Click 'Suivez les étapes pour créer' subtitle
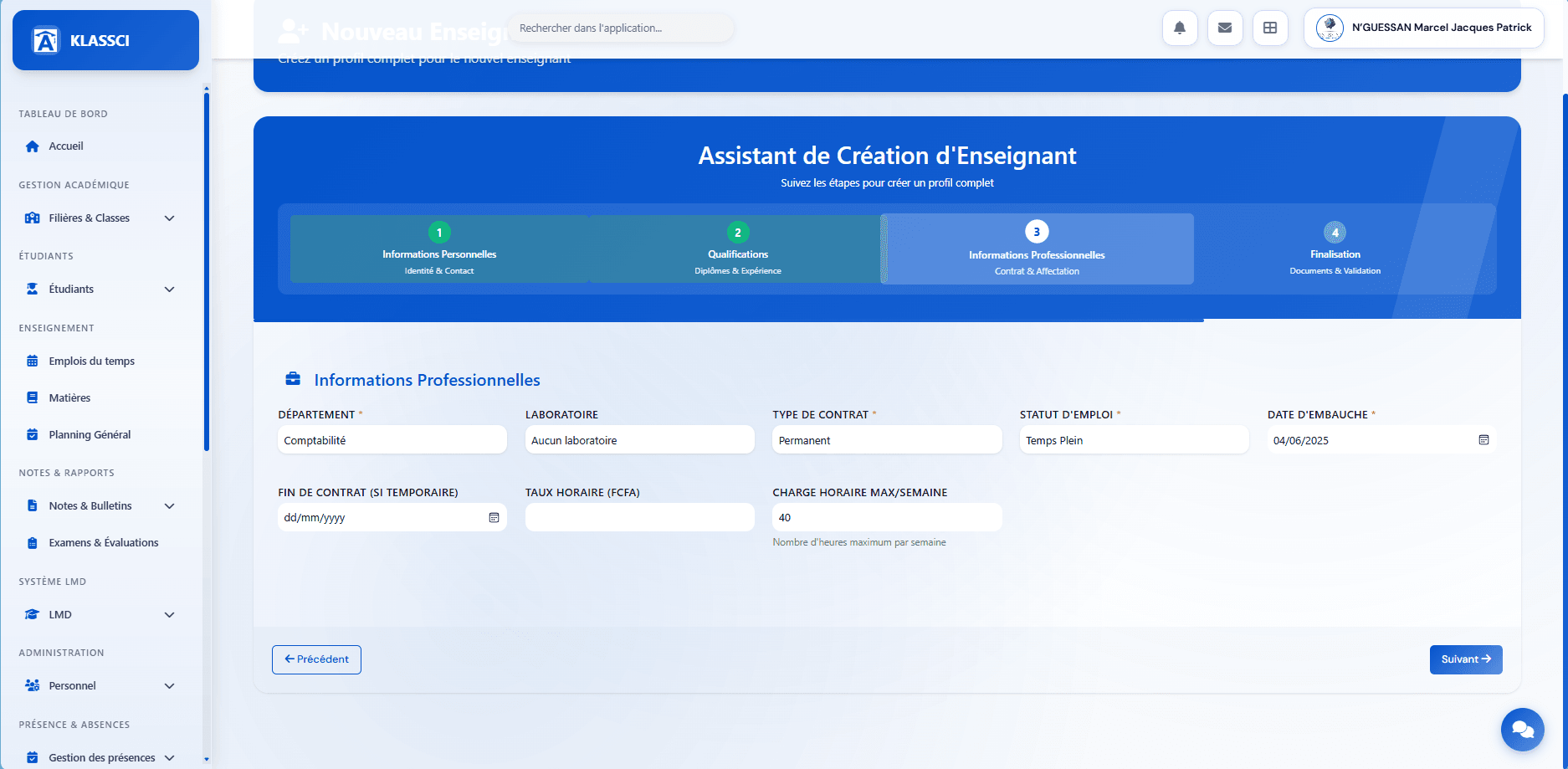 click(887, 183)
